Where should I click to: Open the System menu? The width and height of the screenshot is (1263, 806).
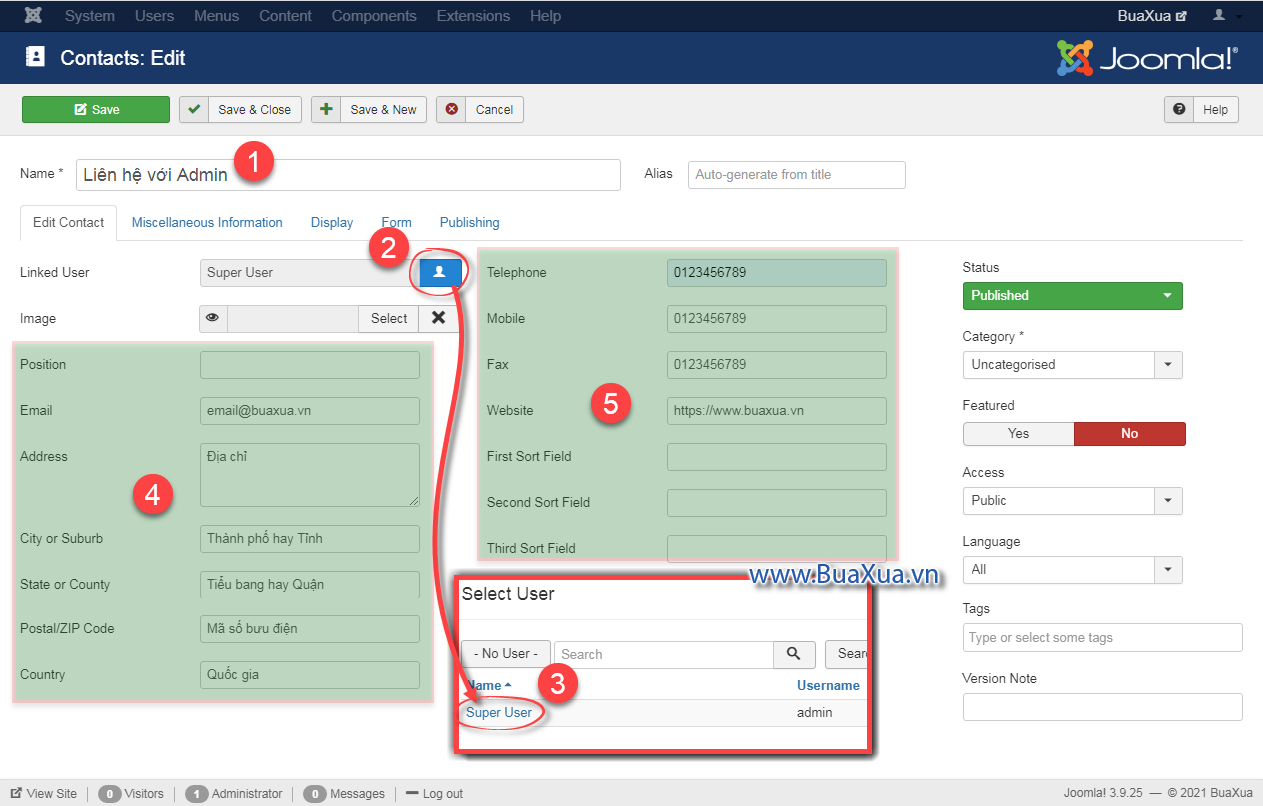pos(90,16)
